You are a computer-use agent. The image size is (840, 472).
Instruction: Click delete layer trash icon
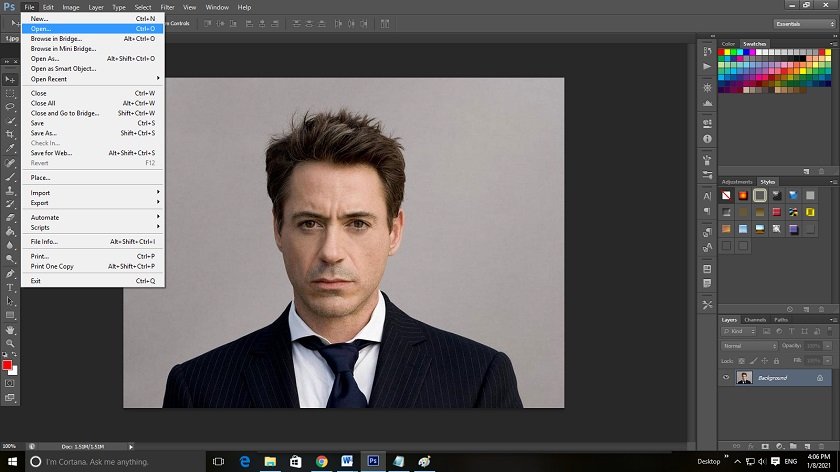point(821,446)
